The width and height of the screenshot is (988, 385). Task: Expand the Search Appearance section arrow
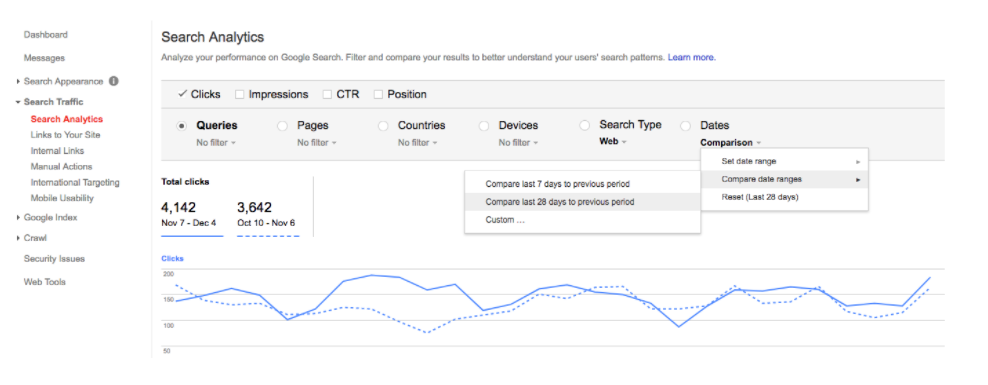(18, 82)
